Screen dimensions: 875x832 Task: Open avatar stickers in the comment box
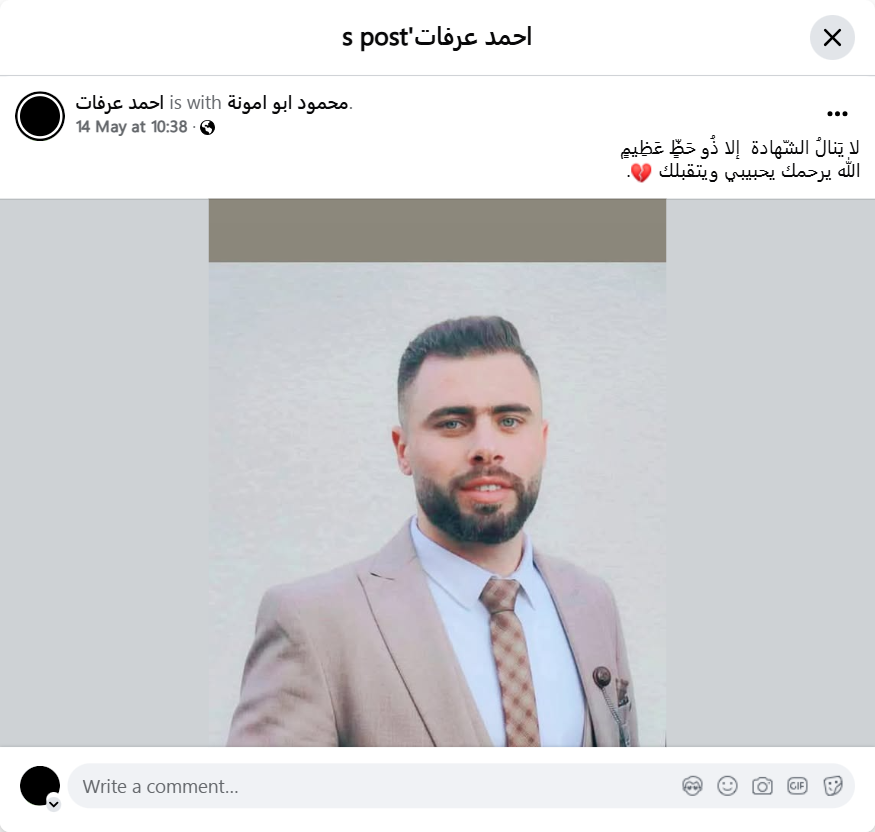692,786
